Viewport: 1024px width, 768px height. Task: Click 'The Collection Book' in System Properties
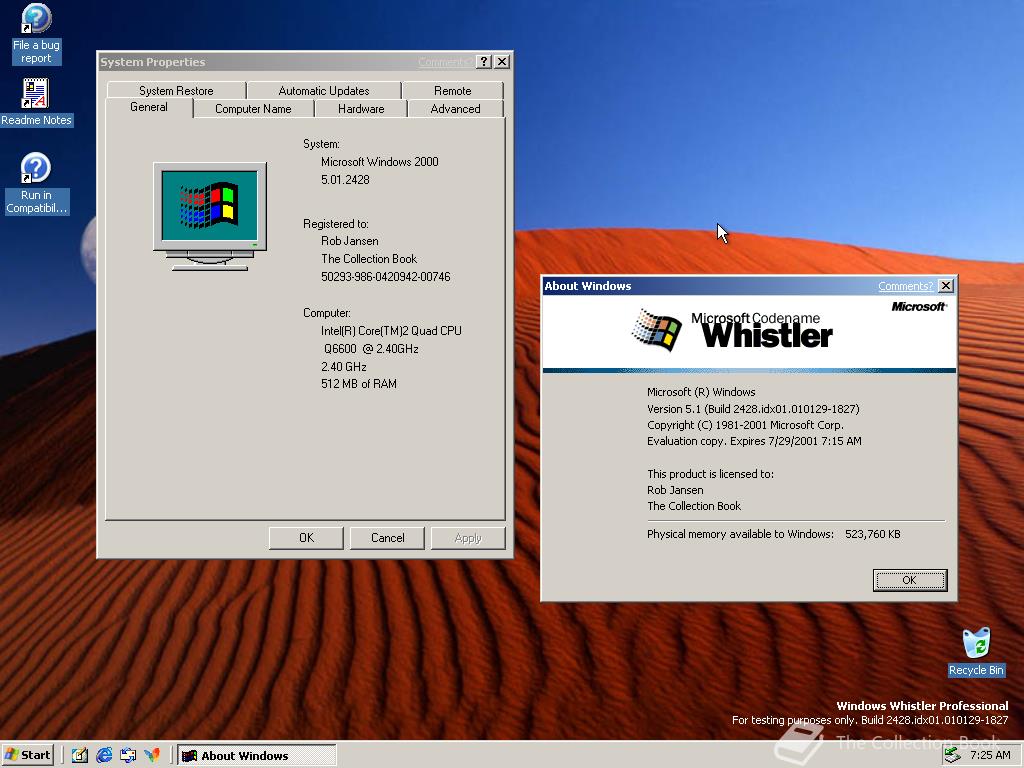(x=369, y=259)
